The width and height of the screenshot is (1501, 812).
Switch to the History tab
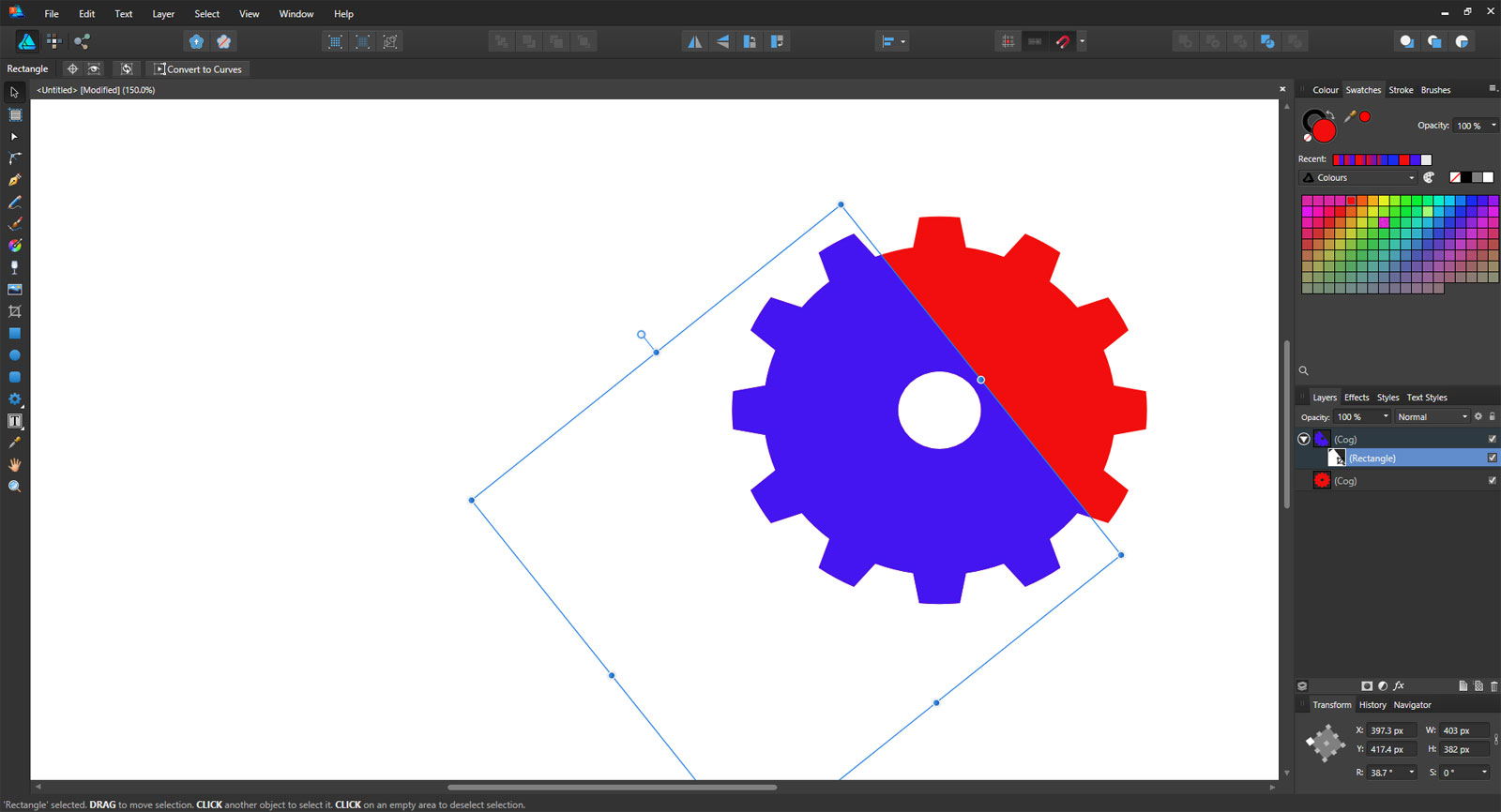pos(1372,705)
